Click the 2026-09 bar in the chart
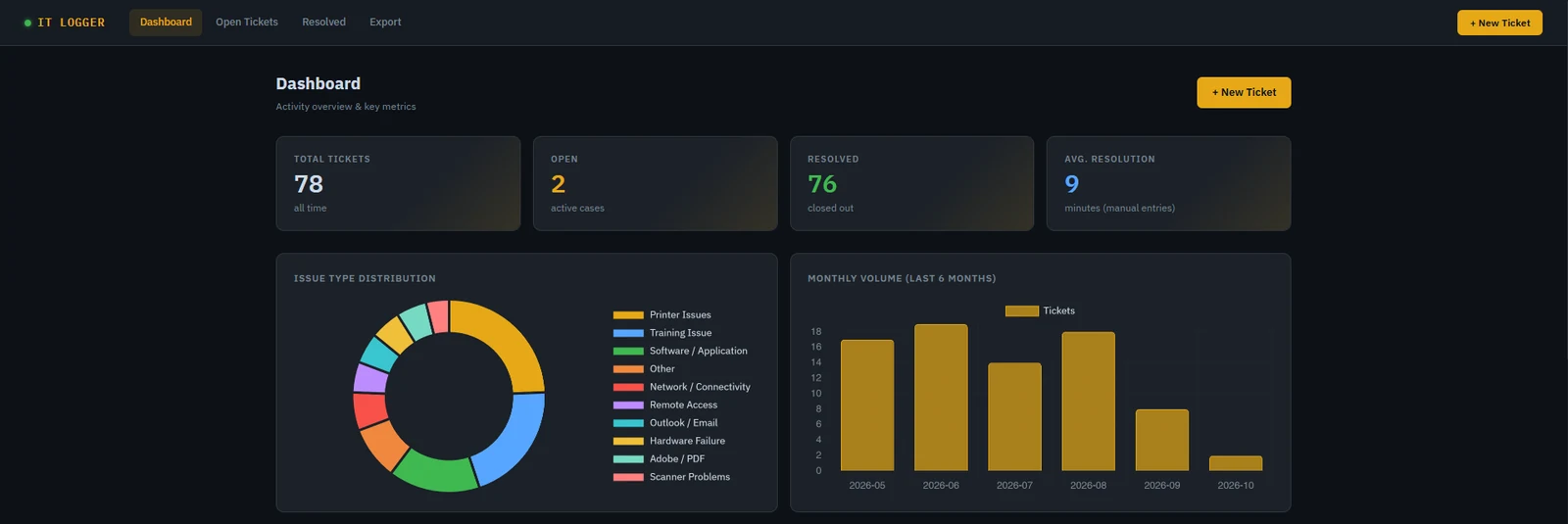Viewport: 1568px width, 524px height. tap(1162, 440)
